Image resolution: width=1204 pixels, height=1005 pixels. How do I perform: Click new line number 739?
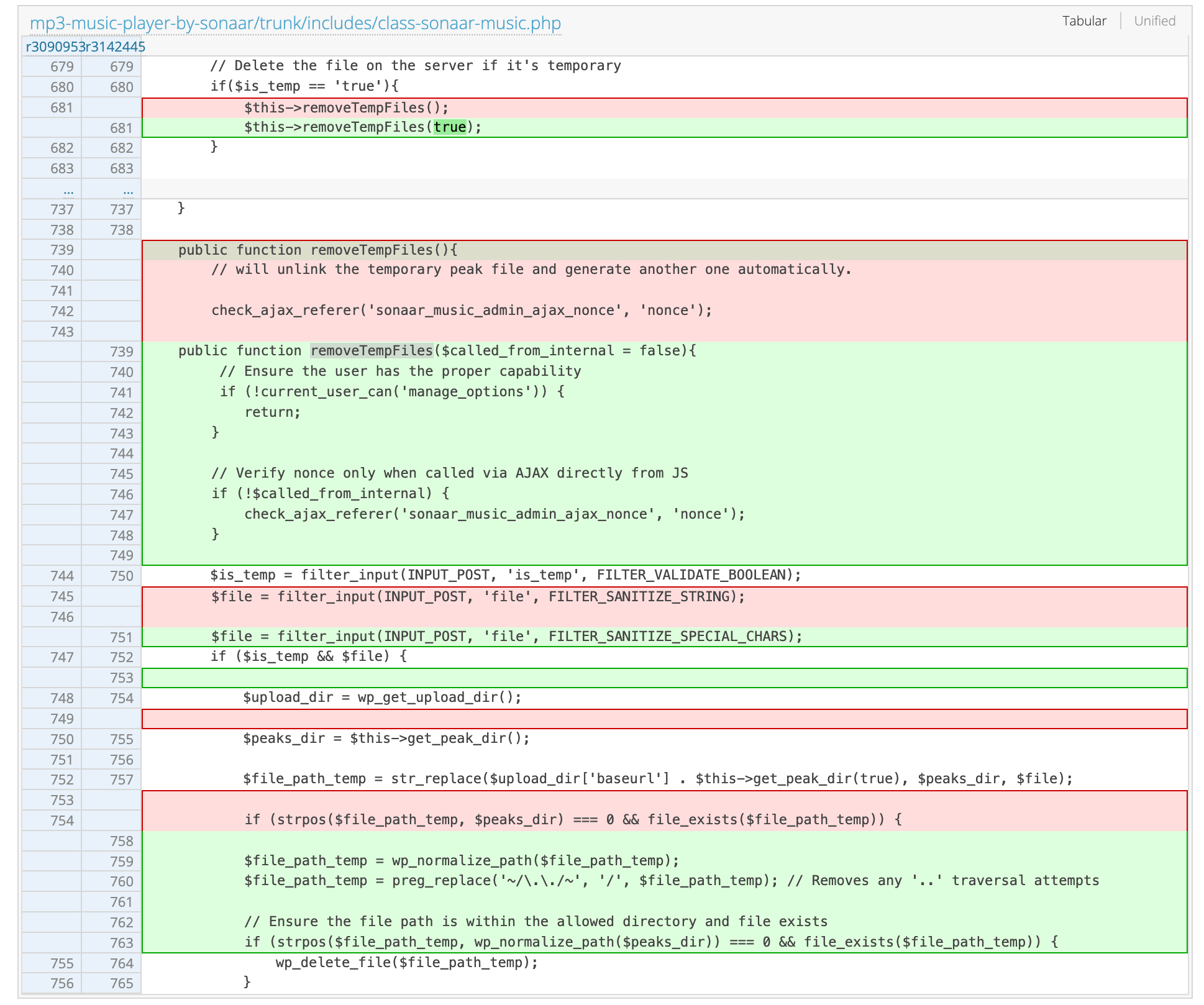point(121,352)
